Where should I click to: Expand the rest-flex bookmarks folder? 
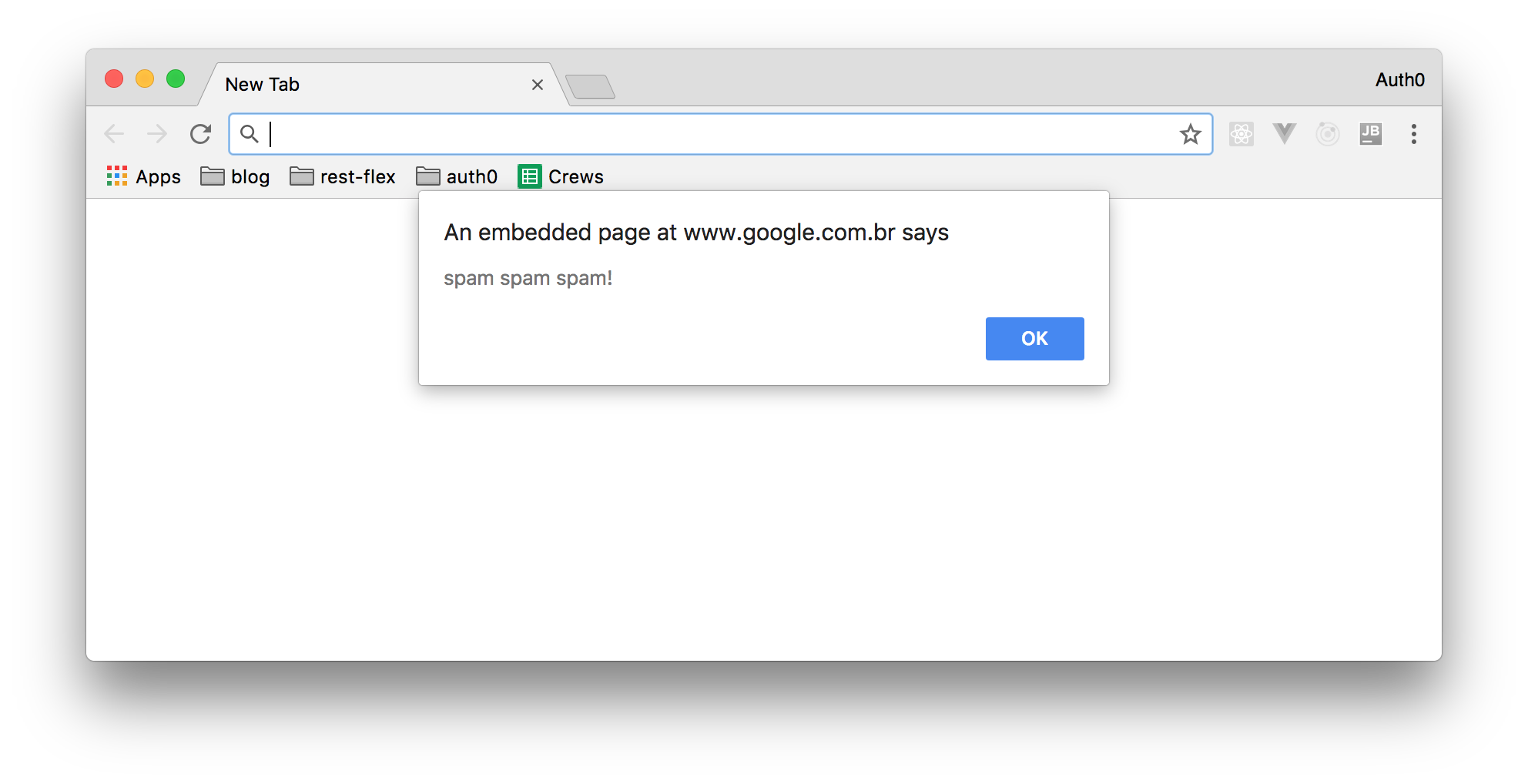click(343, 177)
